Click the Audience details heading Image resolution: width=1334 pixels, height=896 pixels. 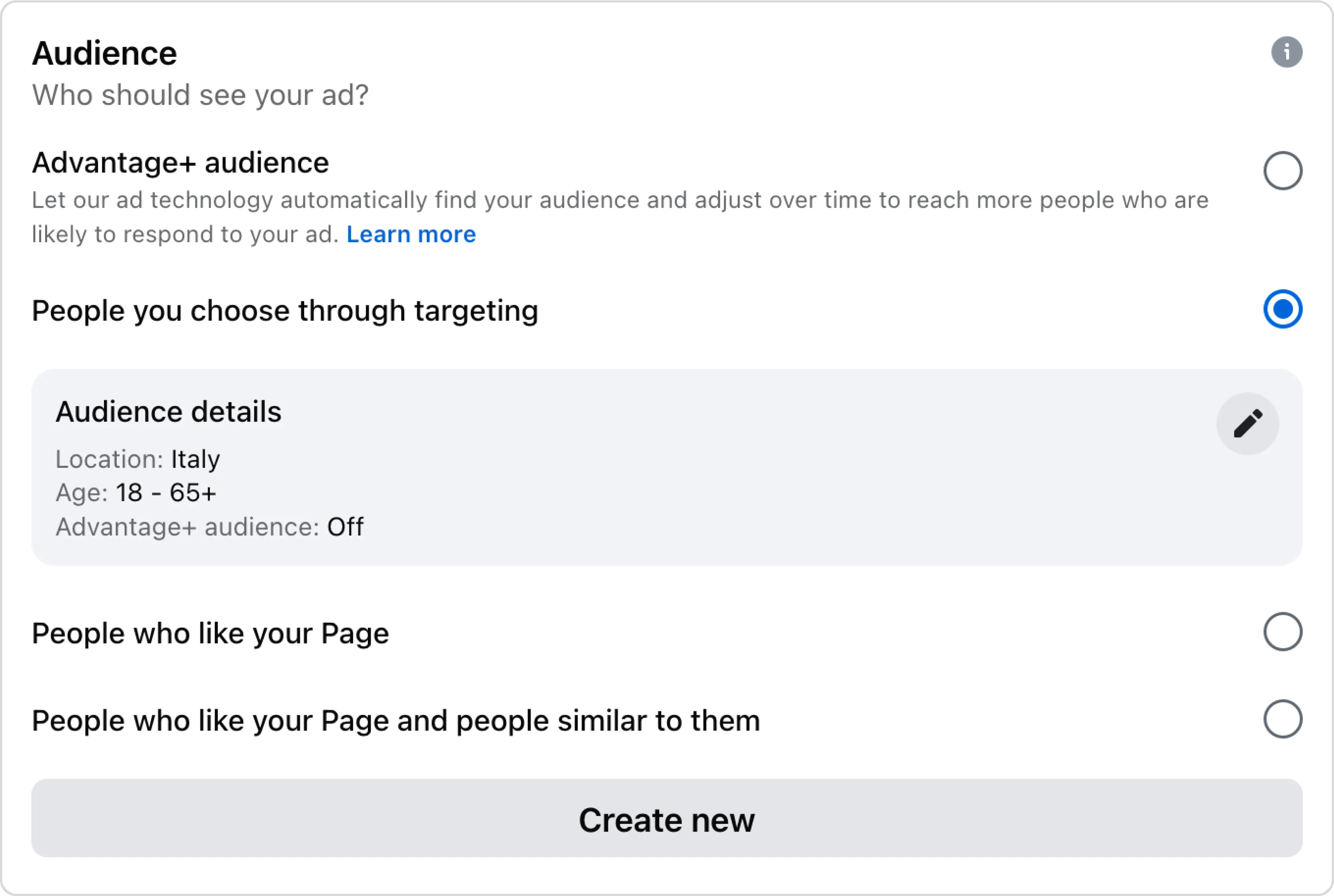(x=168, y=411)
